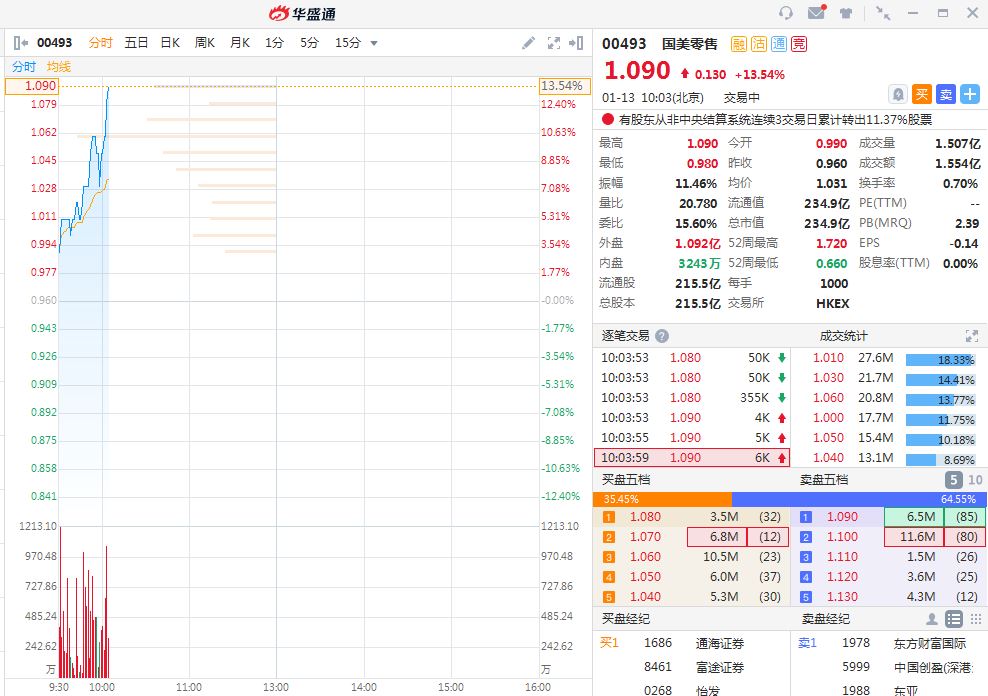Viewport: 988px width, 696px height.
Task: Switch to the 五日 chart tab
Action: [136, 43]
